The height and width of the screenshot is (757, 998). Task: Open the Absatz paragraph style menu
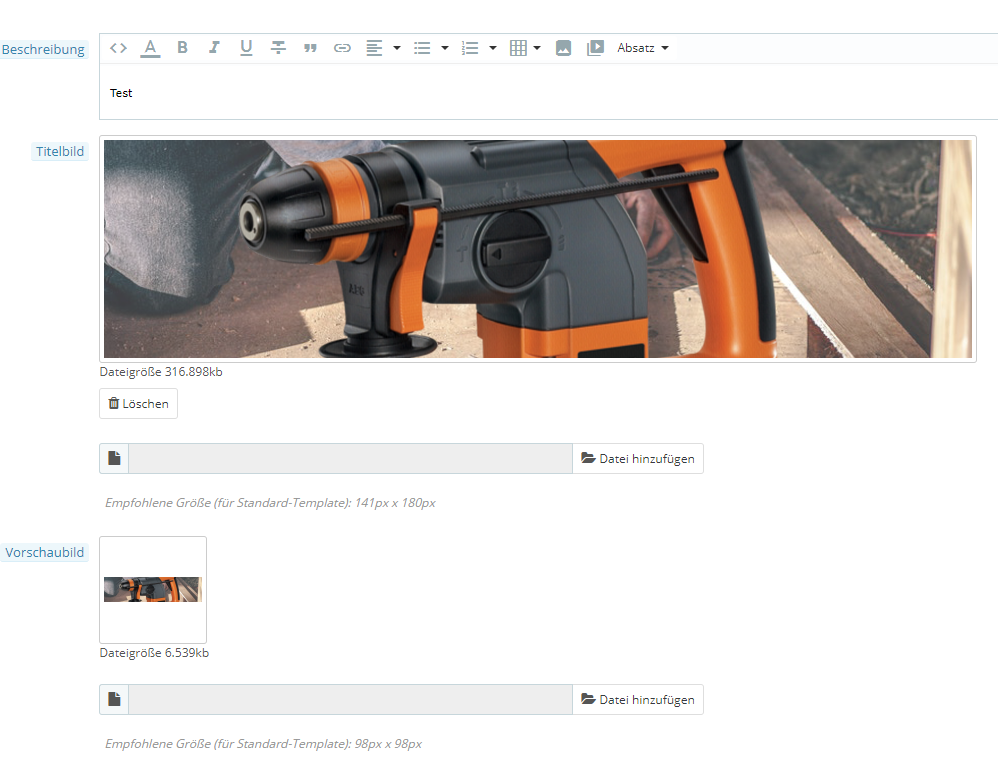click(643, 48)
